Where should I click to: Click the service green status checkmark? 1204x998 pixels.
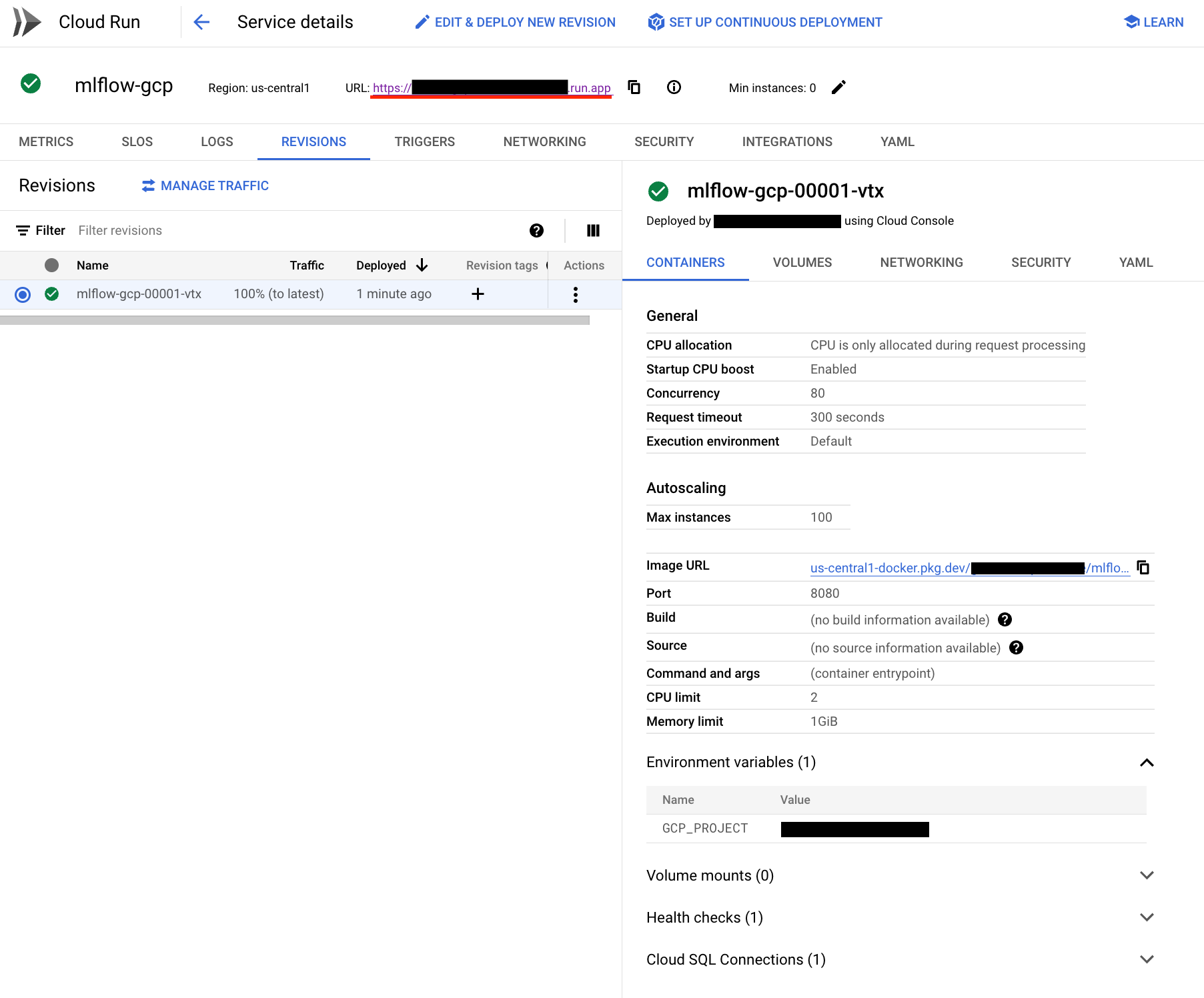click(x=31, y=84)
